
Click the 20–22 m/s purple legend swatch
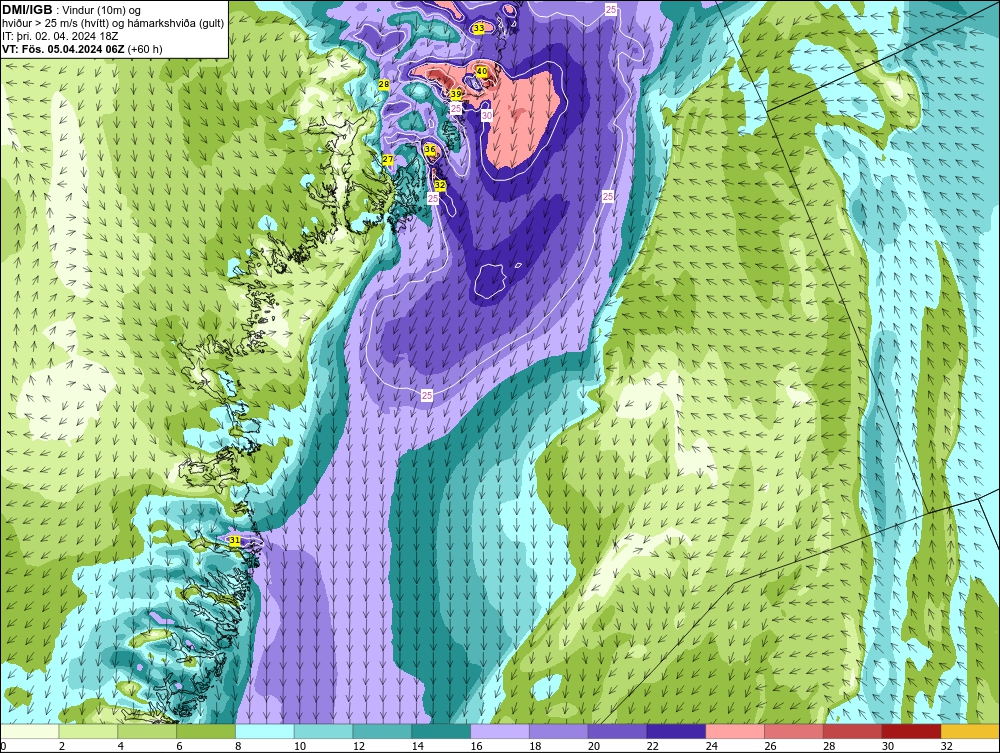coord(617,731)
